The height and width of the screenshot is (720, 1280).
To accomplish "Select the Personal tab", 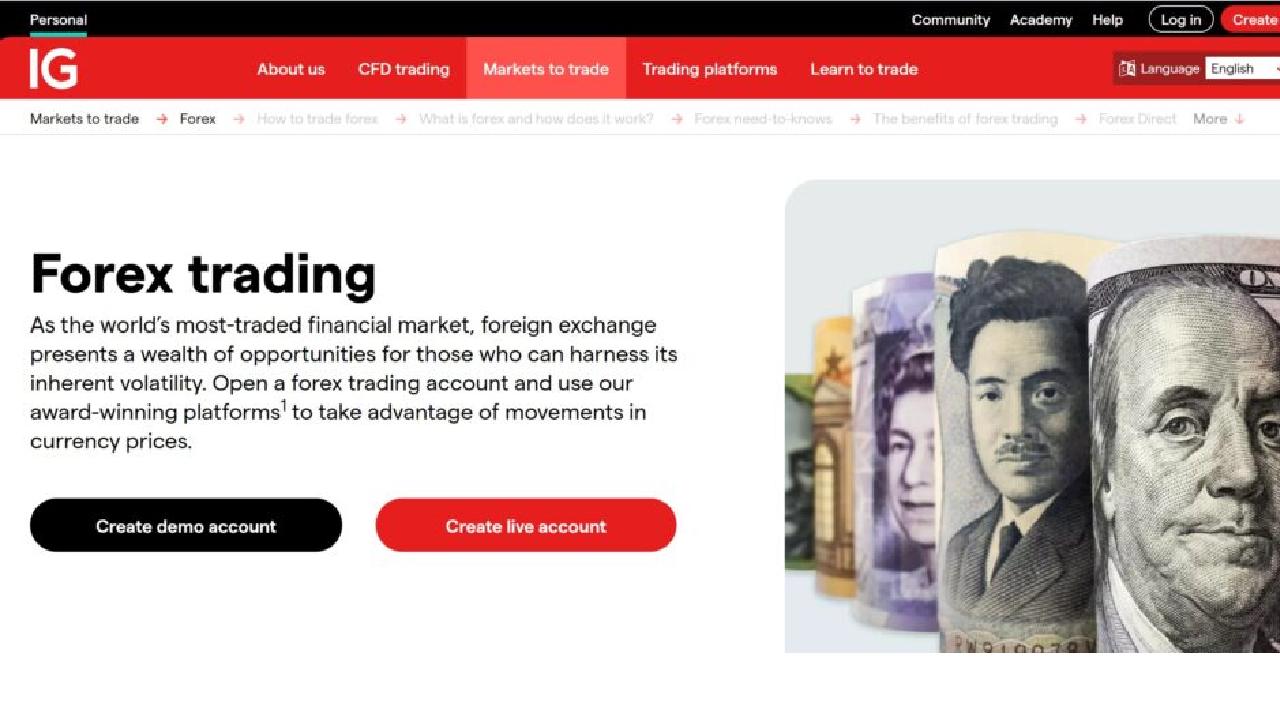I will coord(58,20).
